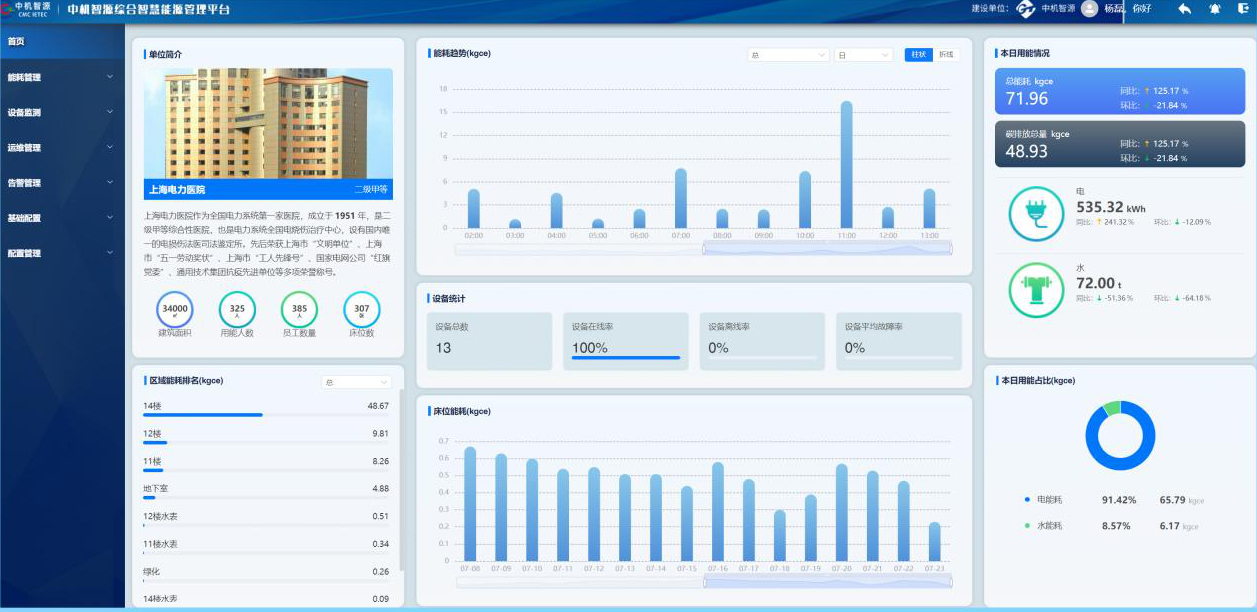Expand the 能耗管理 sidebar menu
Image resolution: width=1257 pixels, height=612 pixels.
click(x=62, y=77)
